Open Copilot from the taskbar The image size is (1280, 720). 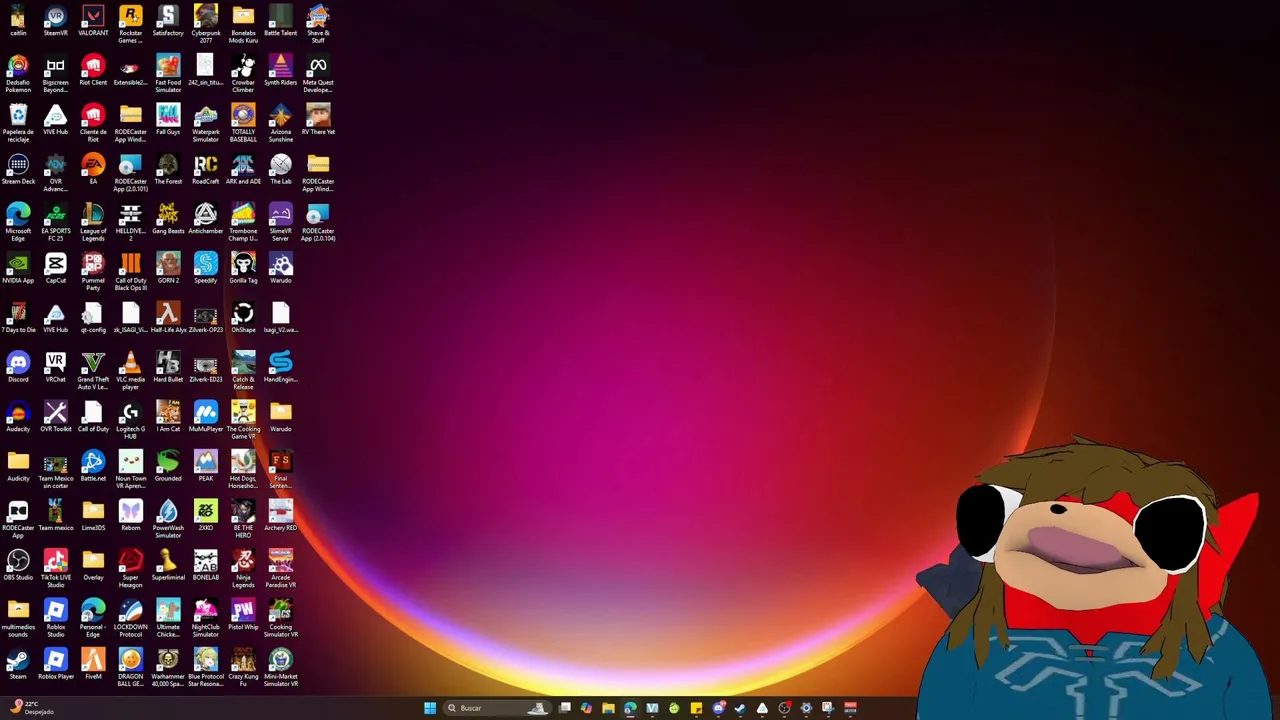[586, 708]
